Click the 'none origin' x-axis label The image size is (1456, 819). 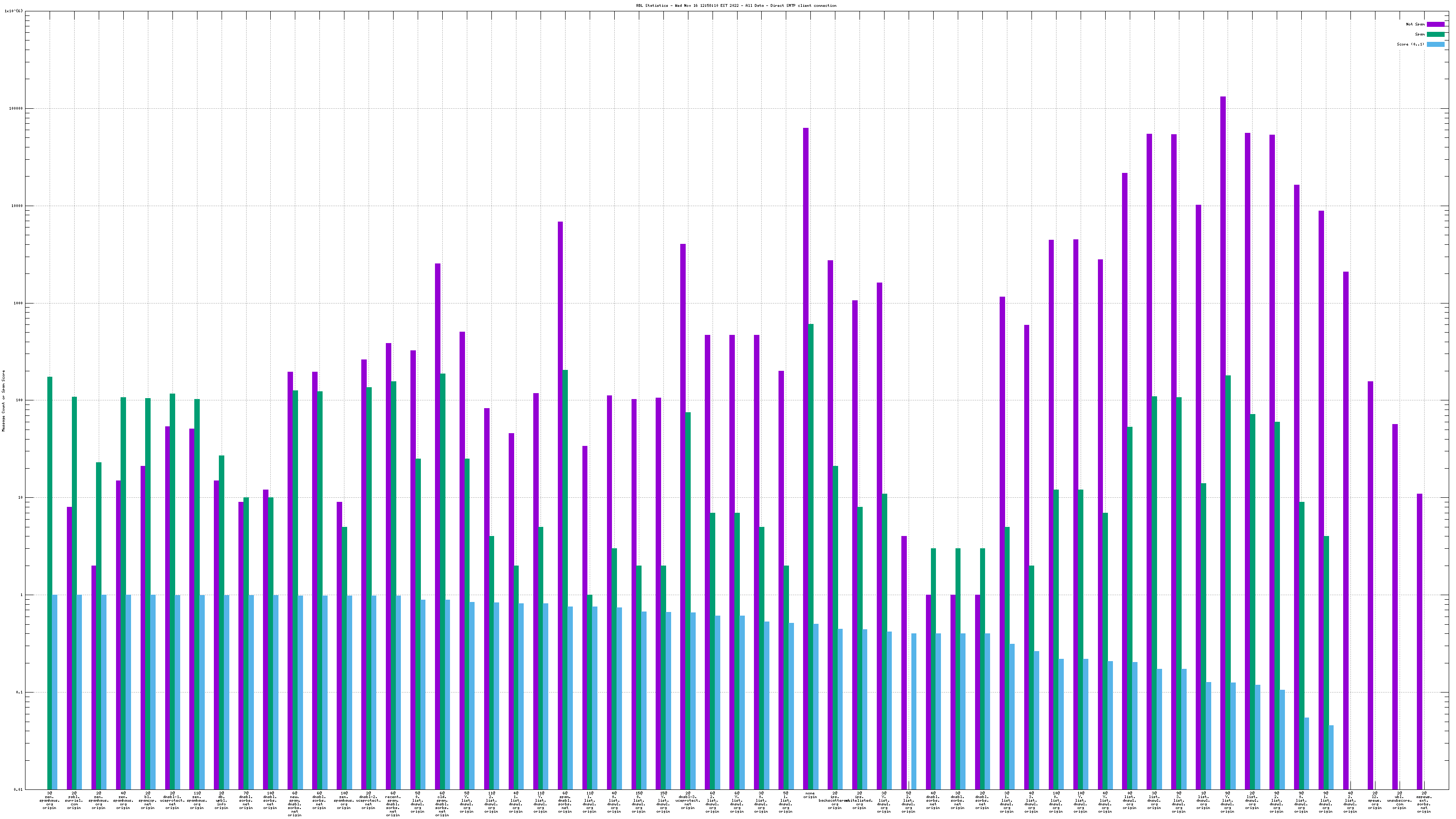click(810, 795)
